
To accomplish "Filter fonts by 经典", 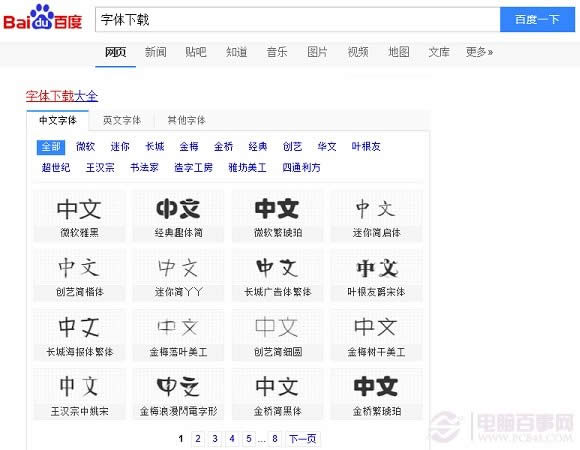I will [258, 147].
